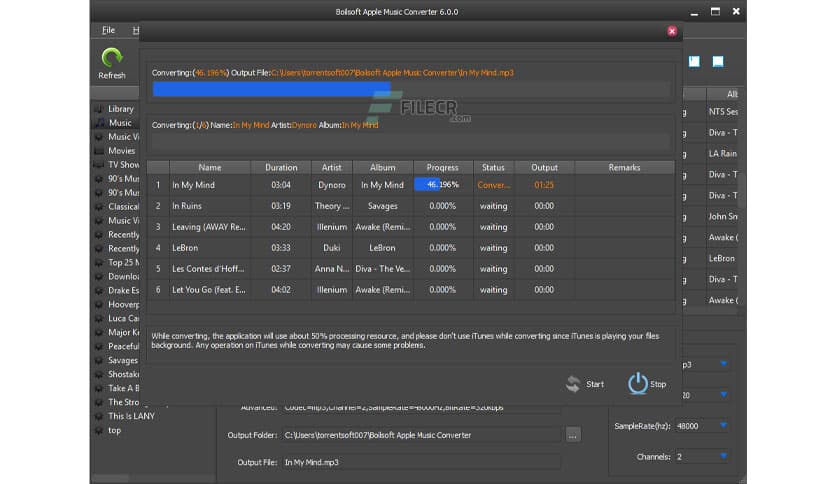
Task: Open Savages playlist in the sidebar
Action: click(x=123, y=360)
